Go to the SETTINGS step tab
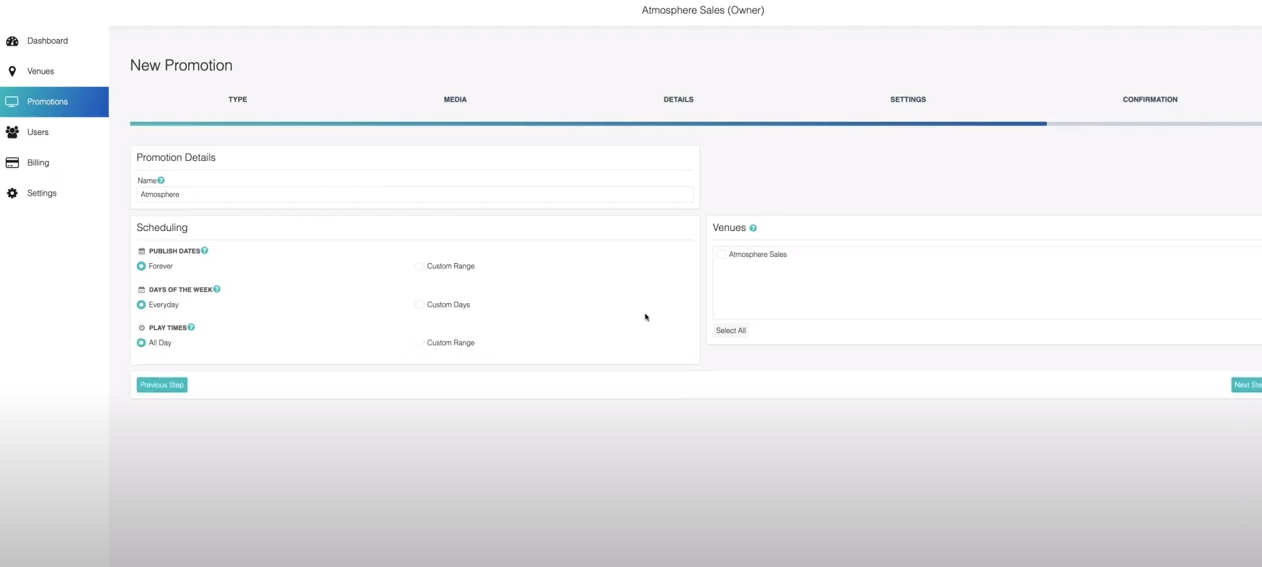 tap(908, 100)
